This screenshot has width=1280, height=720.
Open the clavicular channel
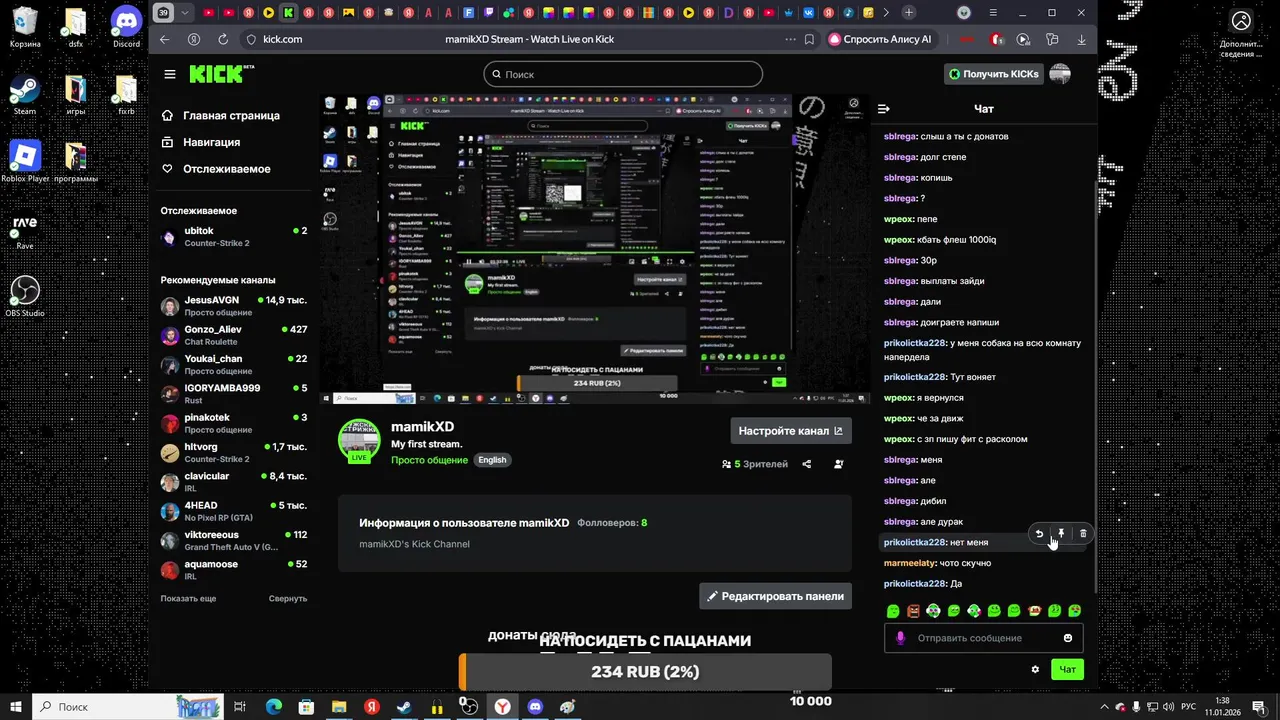click(234, 482)
